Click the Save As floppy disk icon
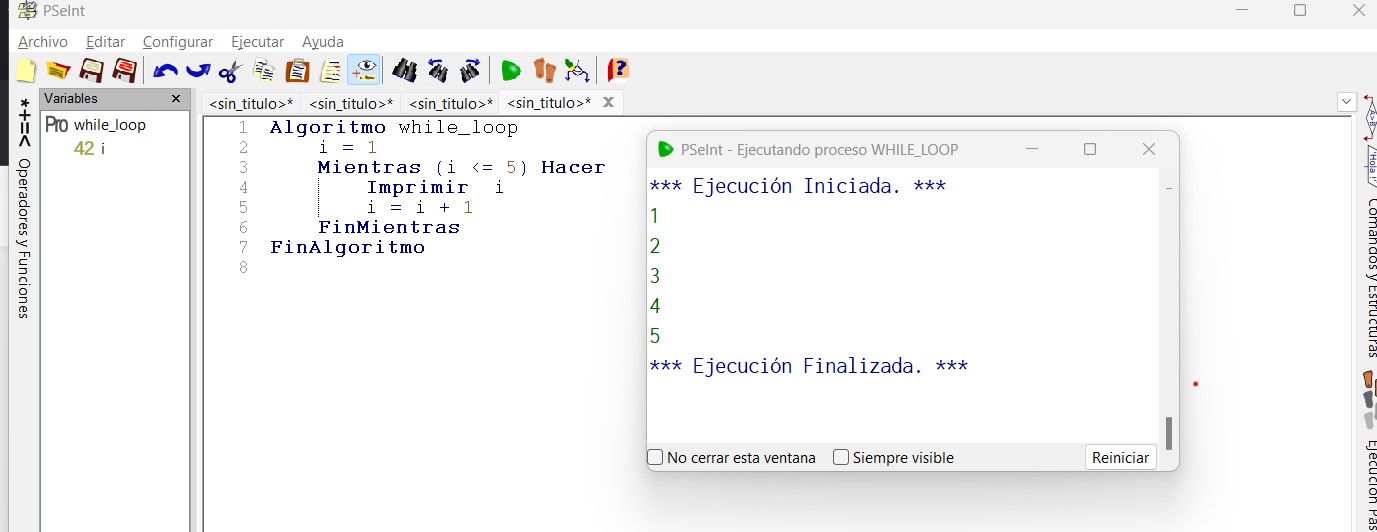Image resolution: width=1377 pixels, height=532 pixels. [x=125, y=71]
